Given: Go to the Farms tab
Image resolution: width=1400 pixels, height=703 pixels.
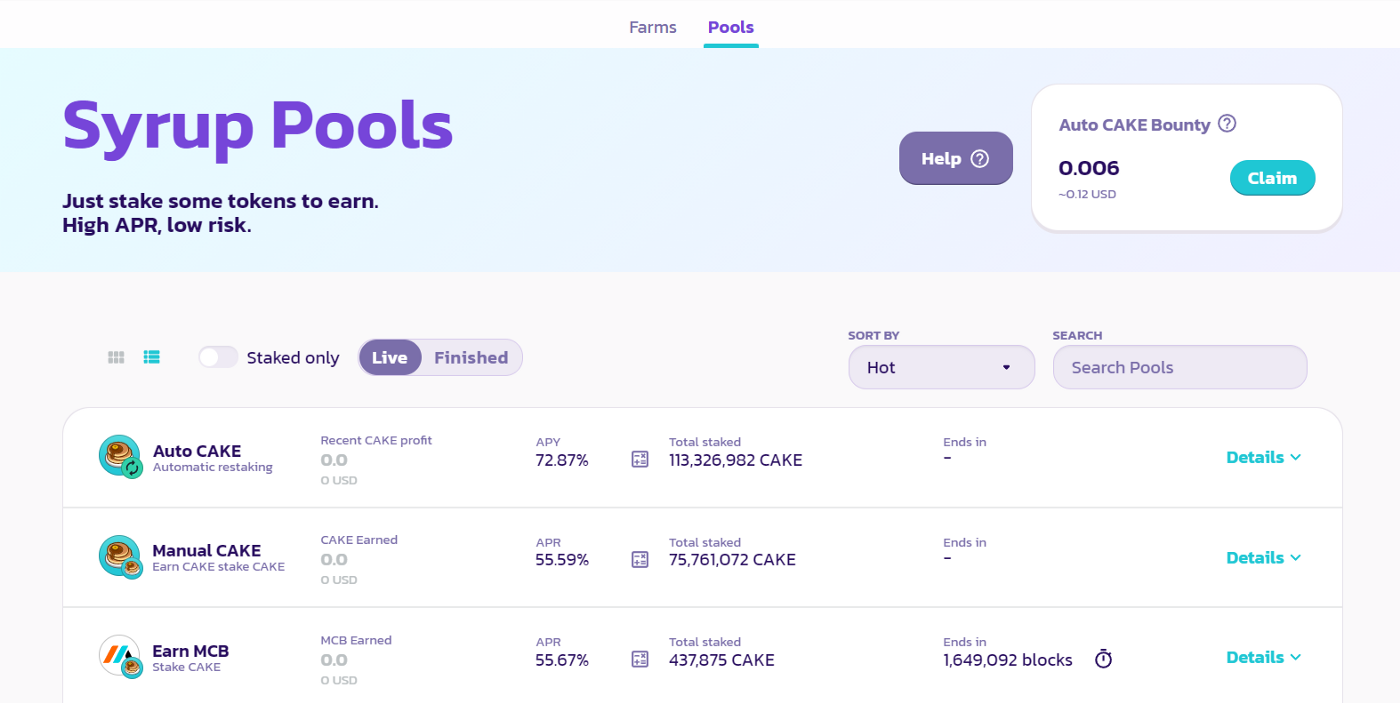Looking at the screenshot, I should [653, 27].
